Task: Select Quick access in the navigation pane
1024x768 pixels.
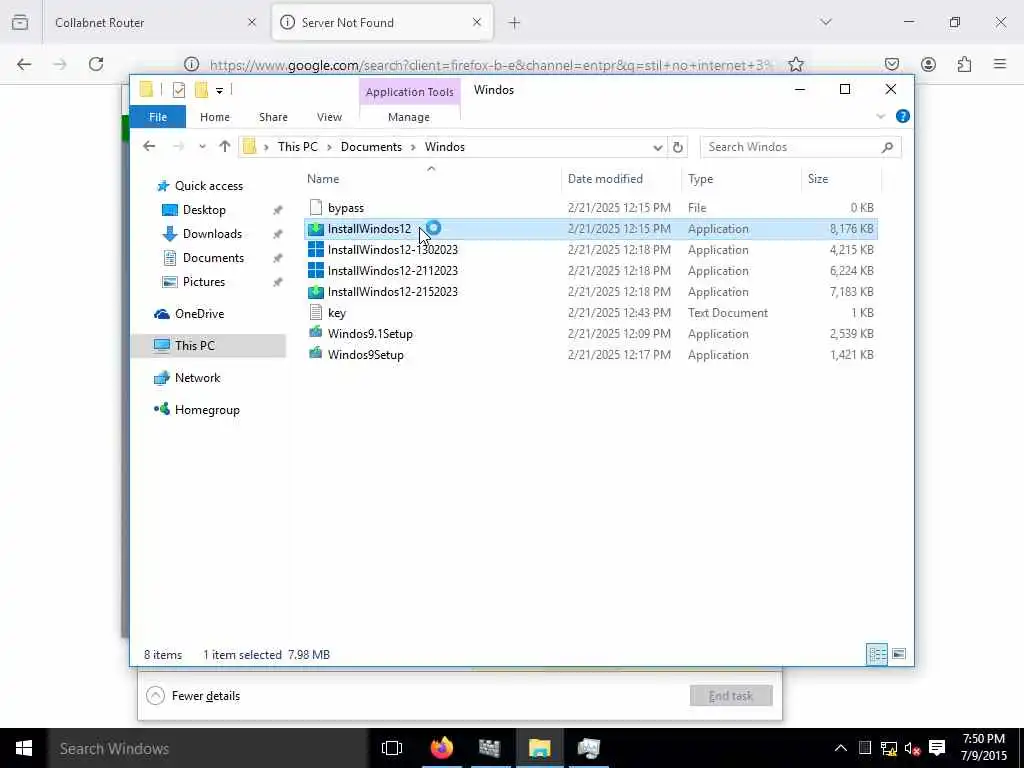Action: coord(208,186)
